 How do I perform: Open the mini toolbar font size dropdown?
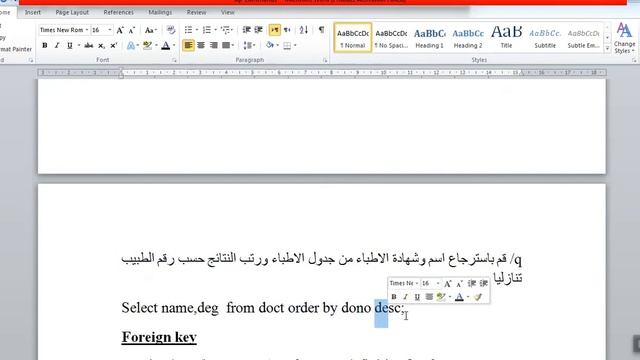(438, 283)
